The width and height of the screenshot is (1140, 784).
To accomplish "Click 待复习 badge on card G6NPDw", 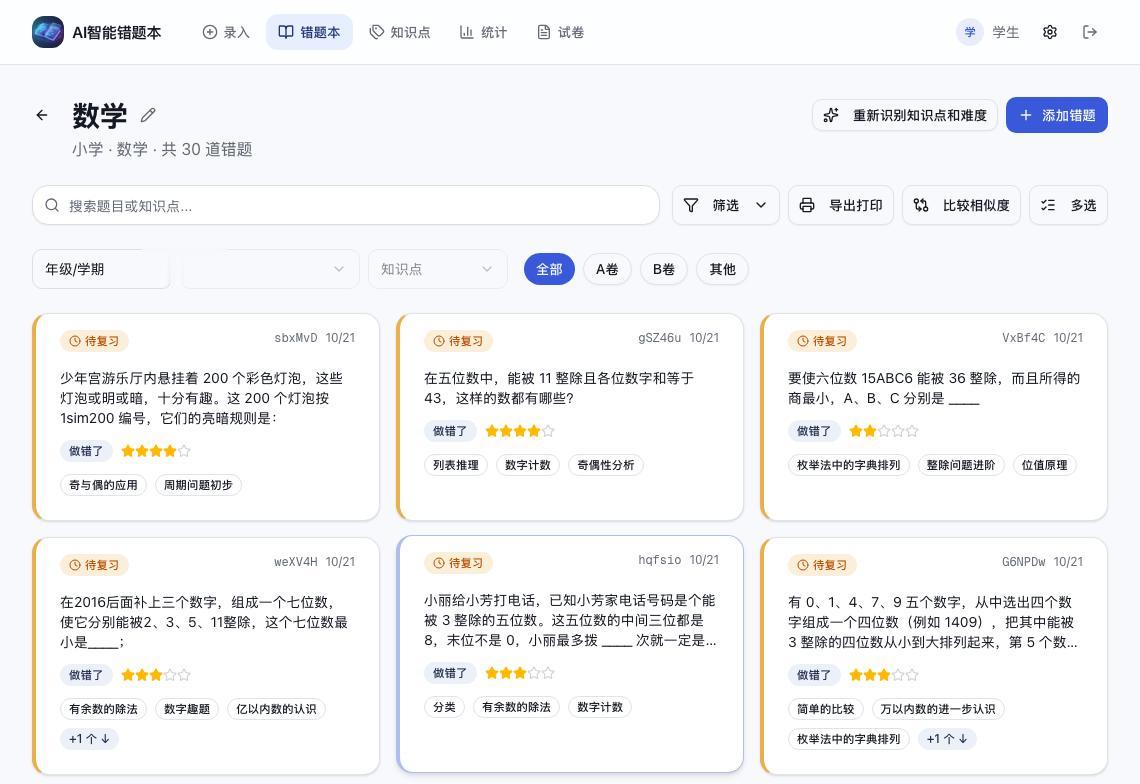I will (822, 564).
